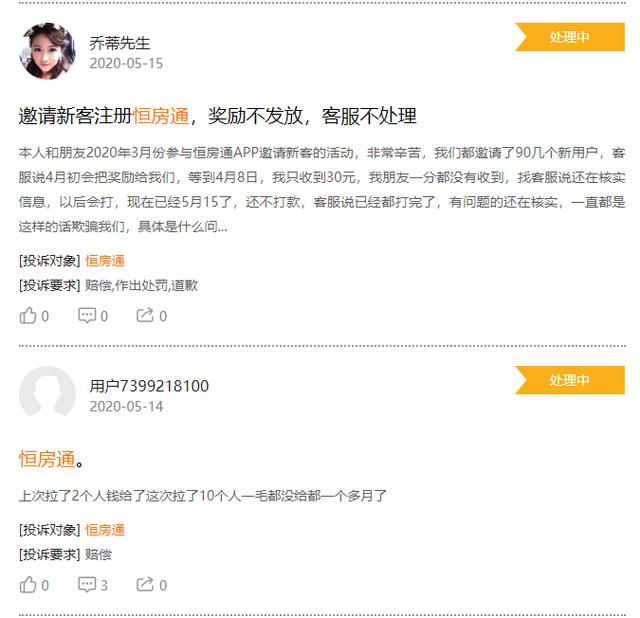Open the description 上次拉了2个人钱给了
Viewport: 640px width, 618px height.
[x=202, y=496]
